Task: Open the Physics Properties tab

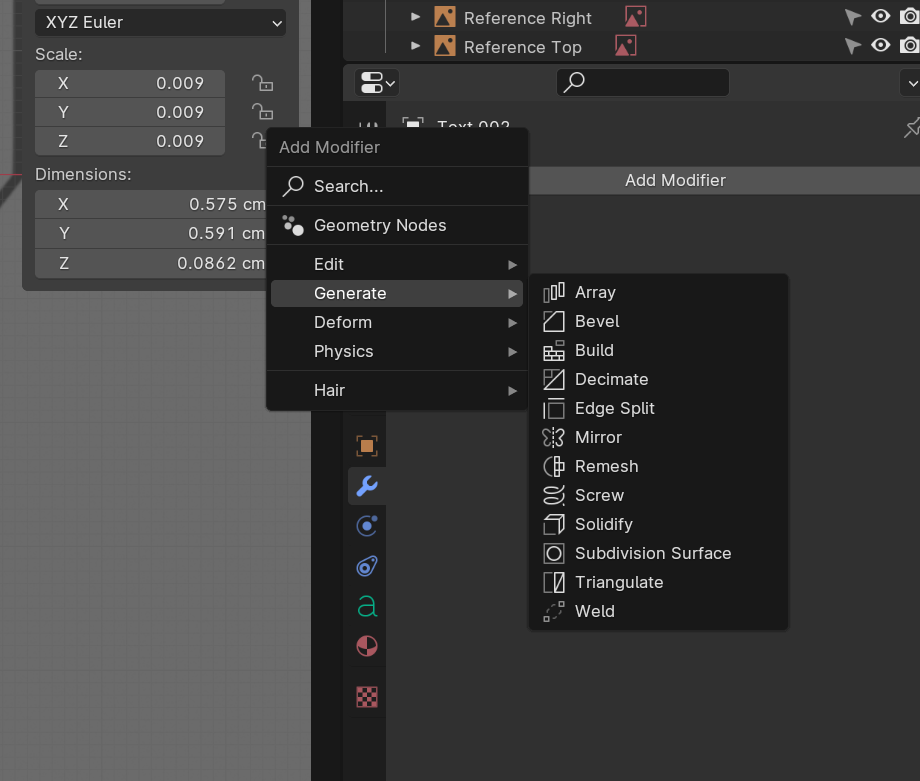Action: tap(365, 566)
